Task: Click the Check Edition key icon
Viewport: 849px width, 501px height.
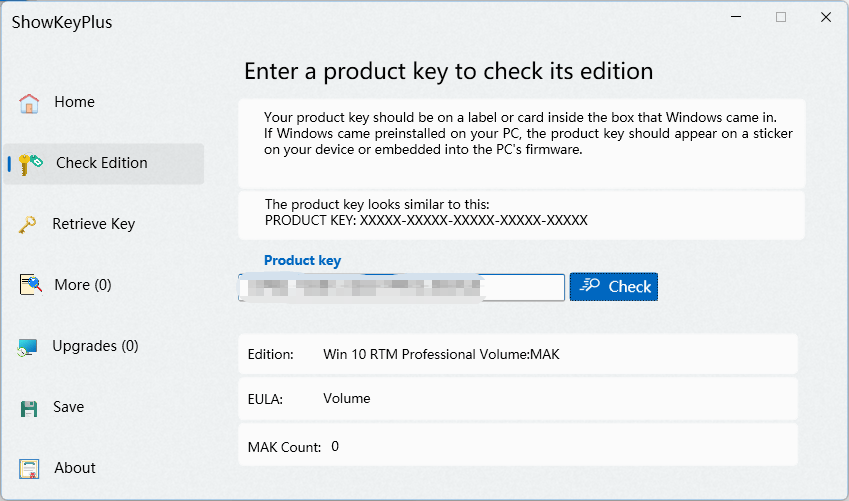Action: point(30,164)
